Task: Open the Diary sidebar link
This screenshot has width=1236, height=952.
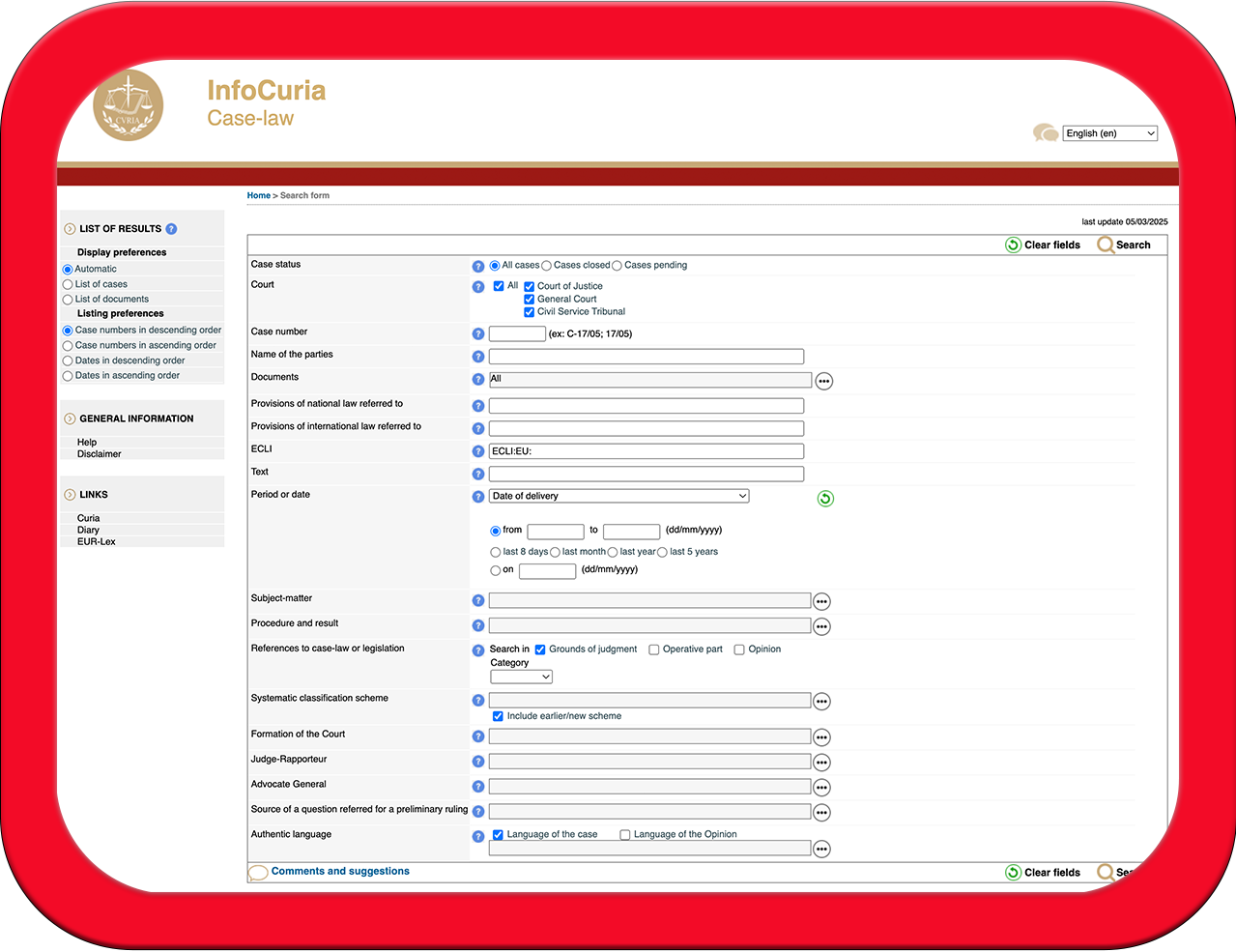Action: point(88,531)
